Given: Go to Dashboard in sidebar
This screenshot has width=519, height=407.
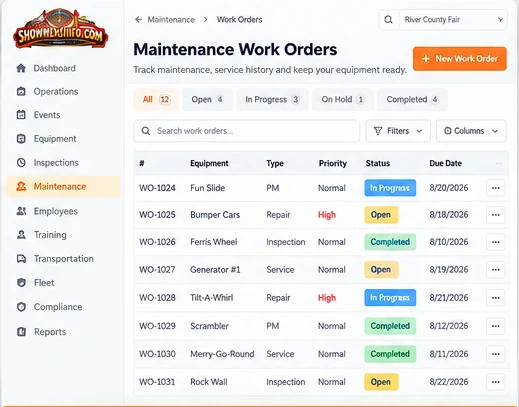Looking at the screenshot, I should (63, 68).
